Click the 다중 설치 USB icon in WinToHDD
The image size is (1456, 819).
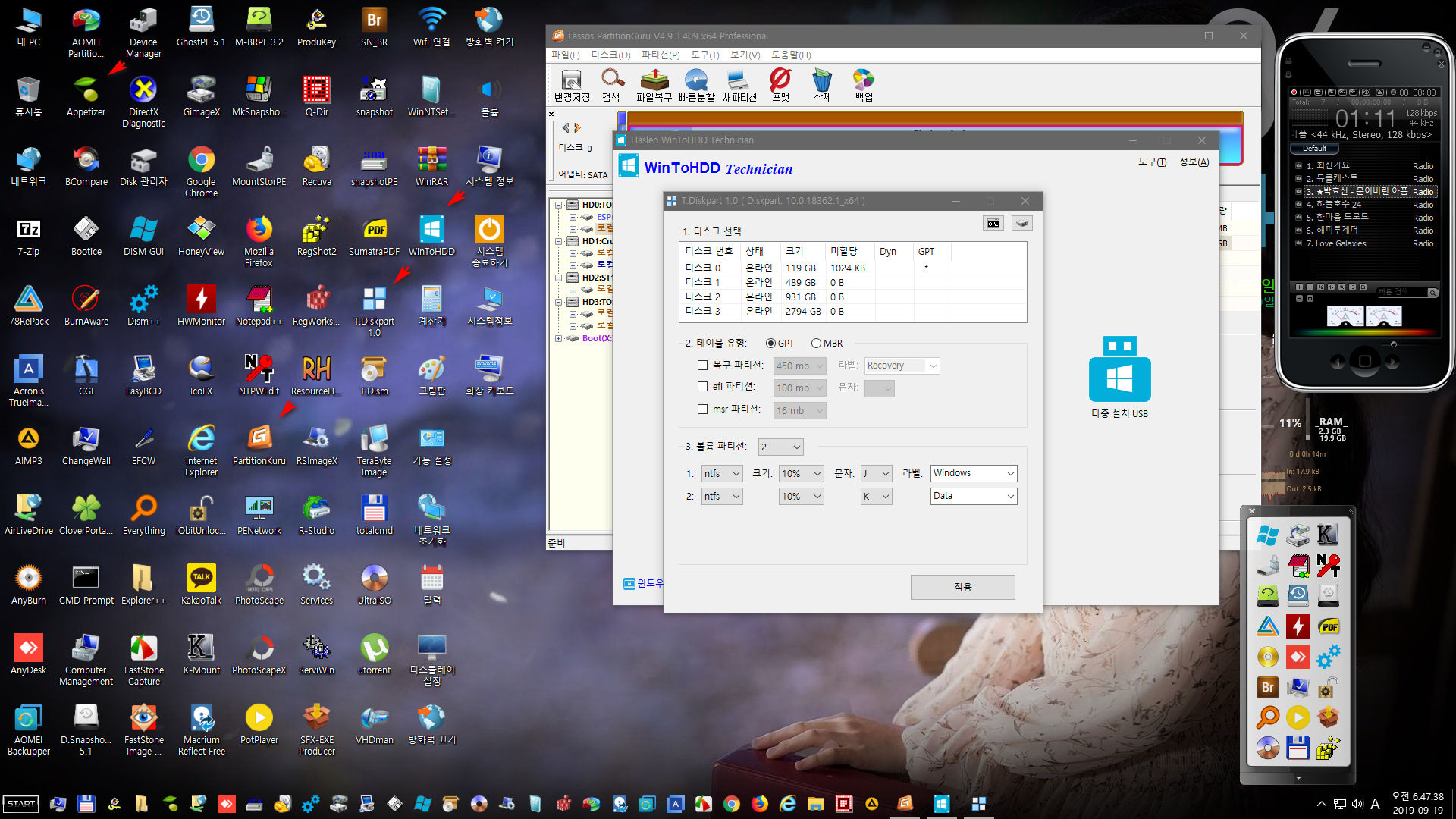pyautogui.click(x=1119, y=377)
